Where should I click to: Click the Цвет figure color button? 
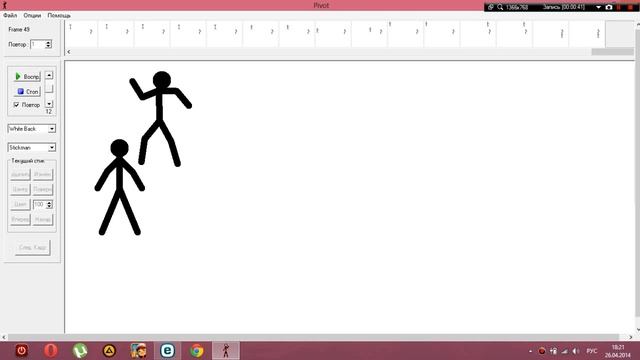20,204
